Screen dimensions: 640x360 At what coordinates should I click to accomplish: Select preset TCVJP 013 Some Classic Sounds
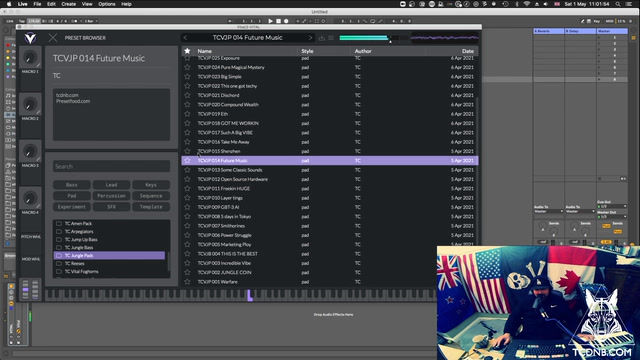(330, 170)
